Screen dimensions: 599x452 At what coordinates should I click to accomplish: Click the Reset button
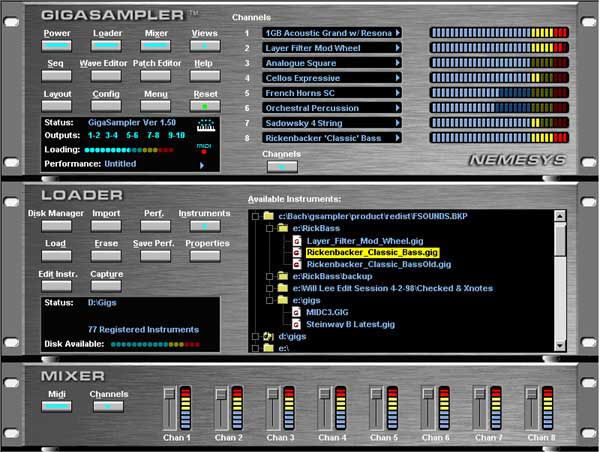(205, 106)
